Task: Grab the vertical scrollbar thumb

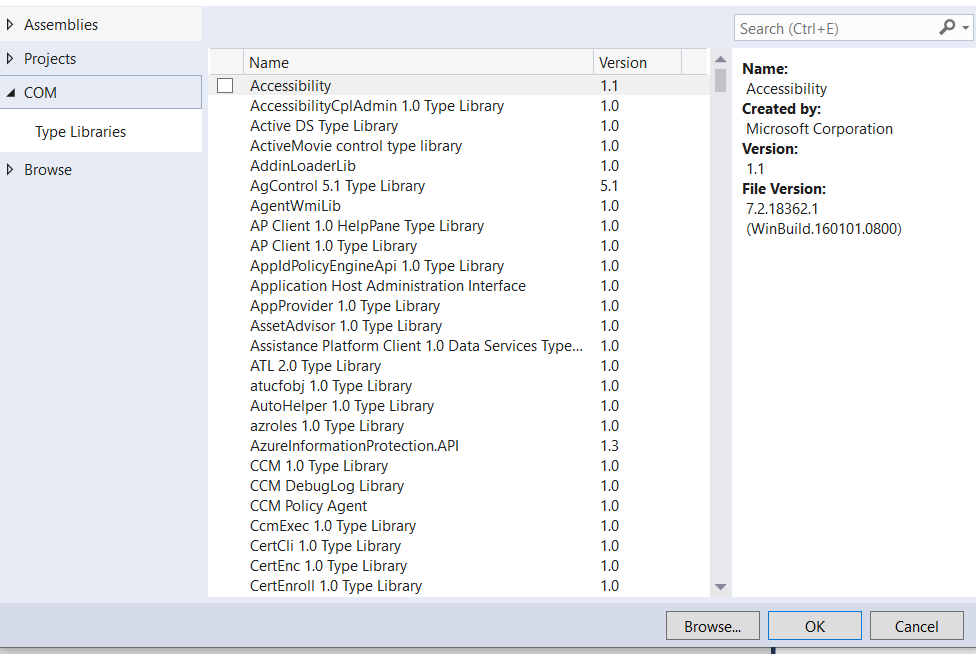Action: pos(720,80)
